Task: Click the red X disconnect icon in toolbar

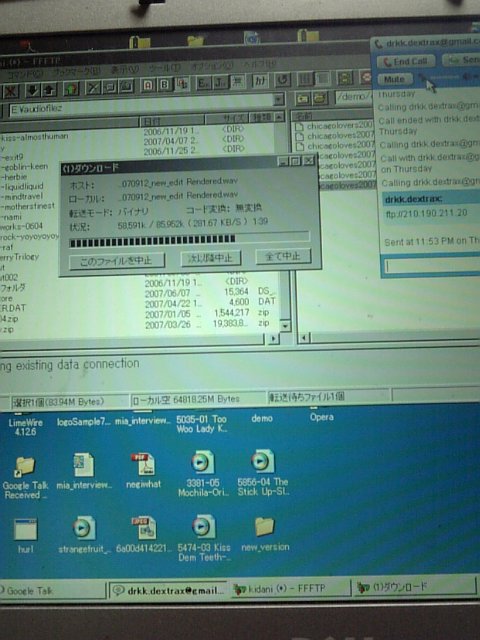Action: point(10,91)
